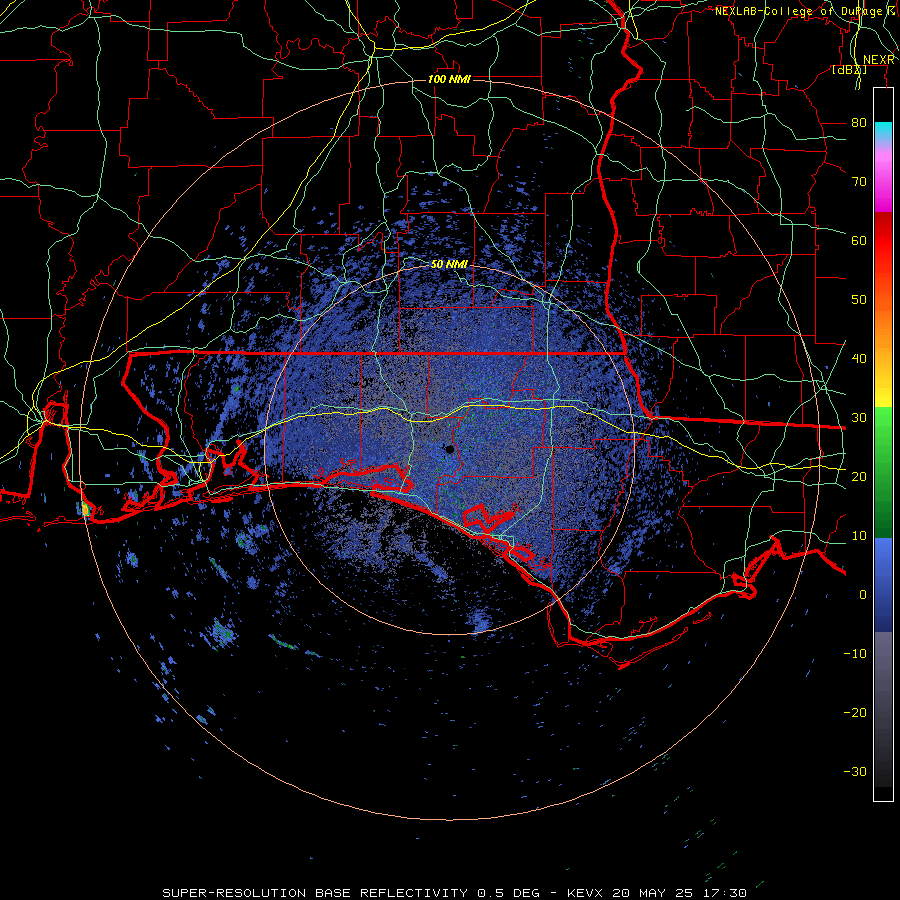The width and height of the screenshot is (900, 900).
Task: Click the 50 value on the scale
Action: [859, 300]
